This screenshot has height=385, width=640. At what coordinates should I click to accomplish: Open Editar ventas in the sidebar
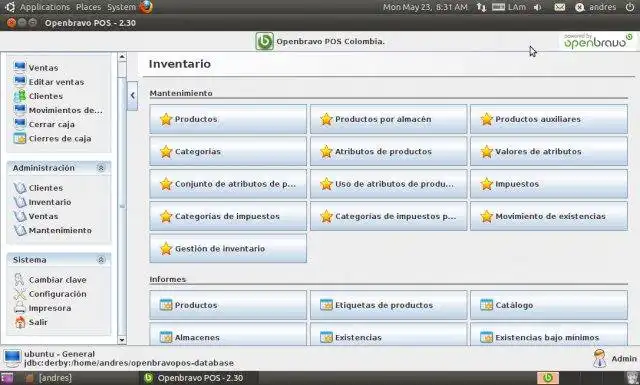coord(49,82)
